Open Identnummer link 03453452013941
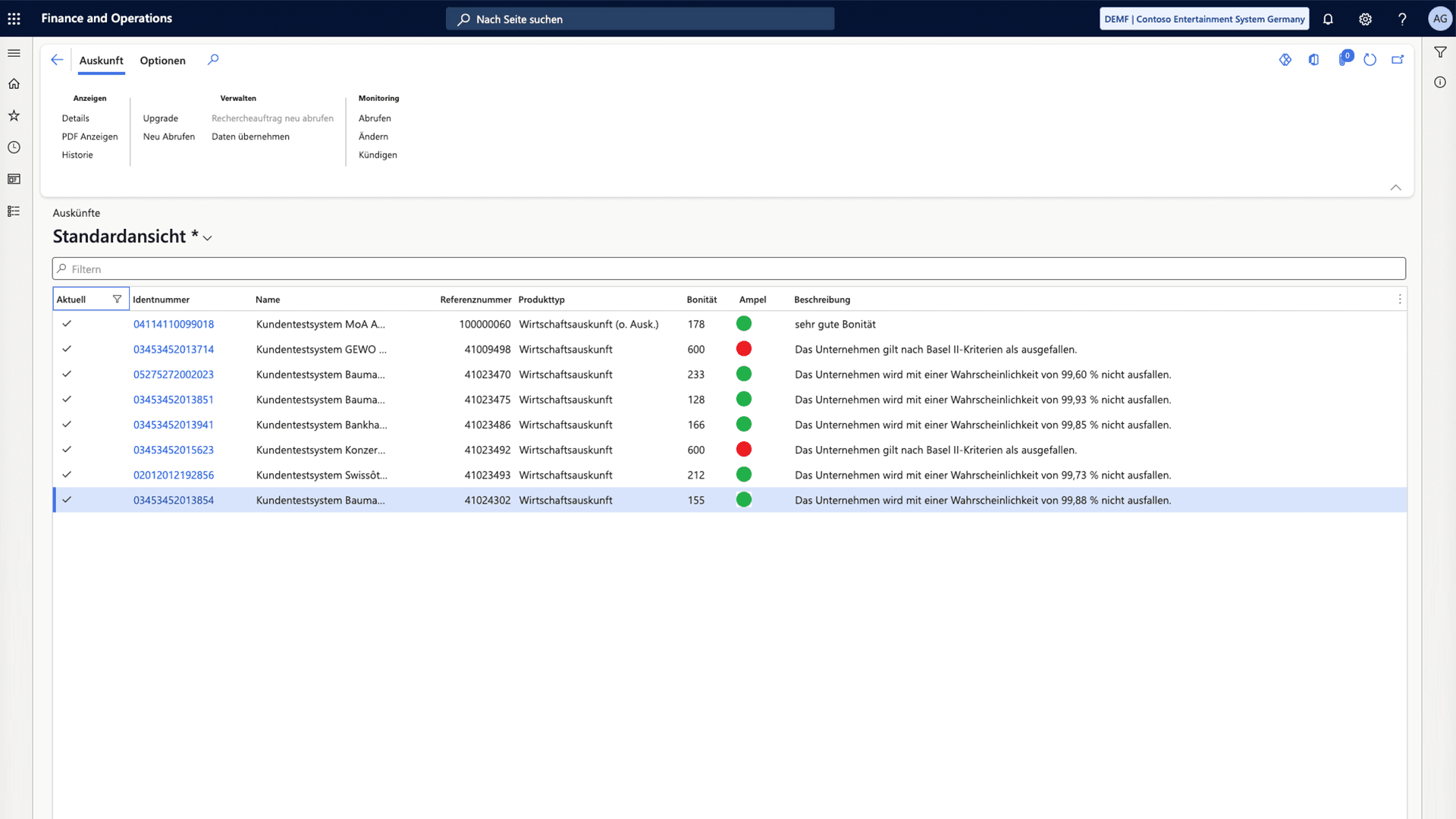The image size is (1456, 819). click(174, 425)
